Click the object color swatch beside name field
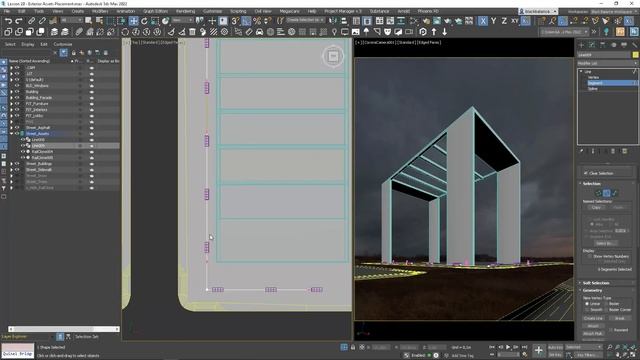640x360 pixels. (636, 55)
